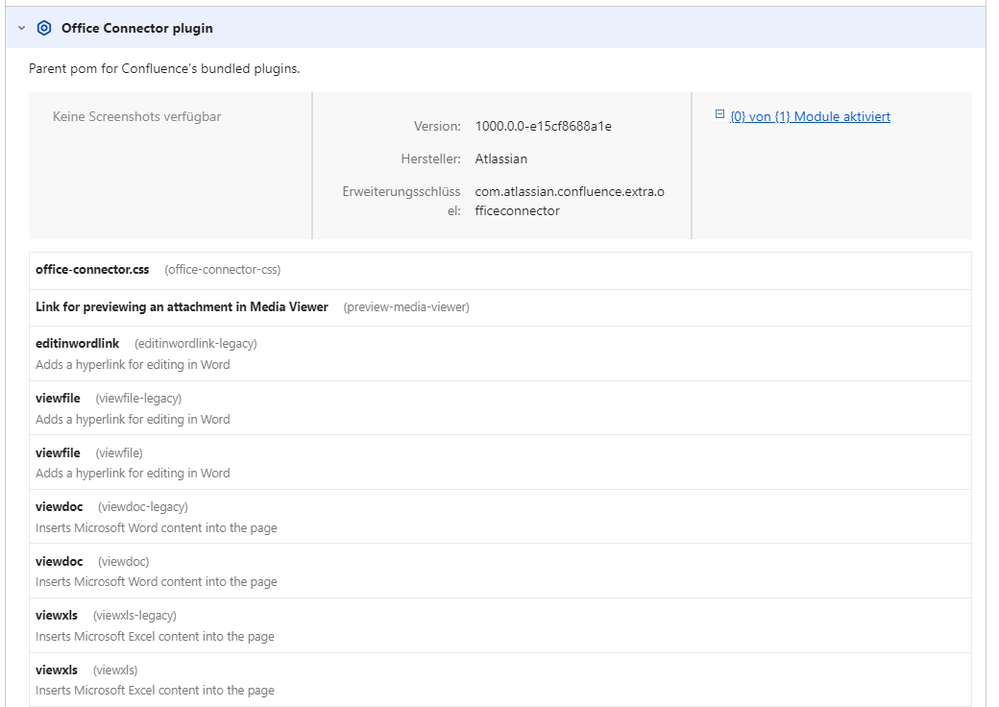
Task: Click the (viewfile) key text
Action: click(119, 453)
